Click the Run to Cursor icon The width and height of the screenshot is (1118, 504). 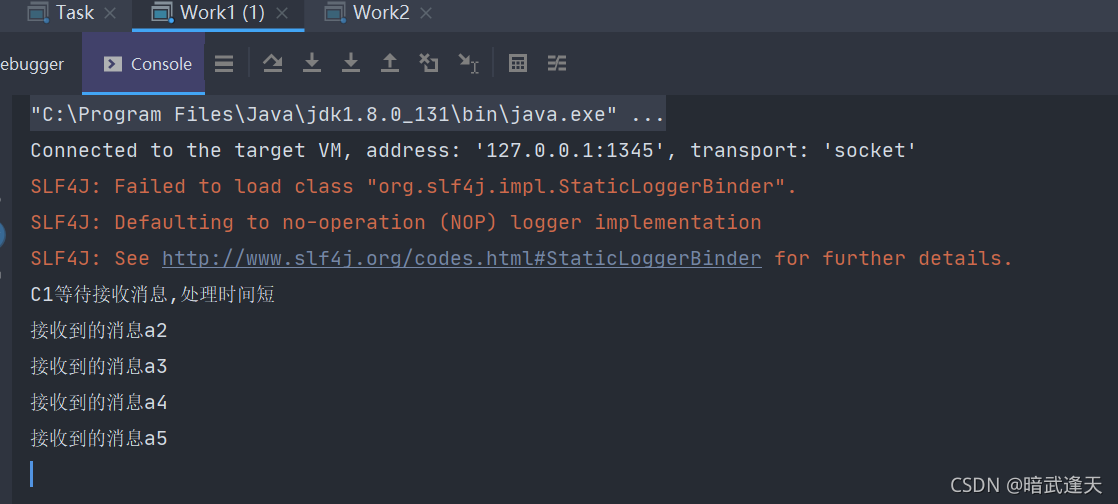(x=468, y=63)
